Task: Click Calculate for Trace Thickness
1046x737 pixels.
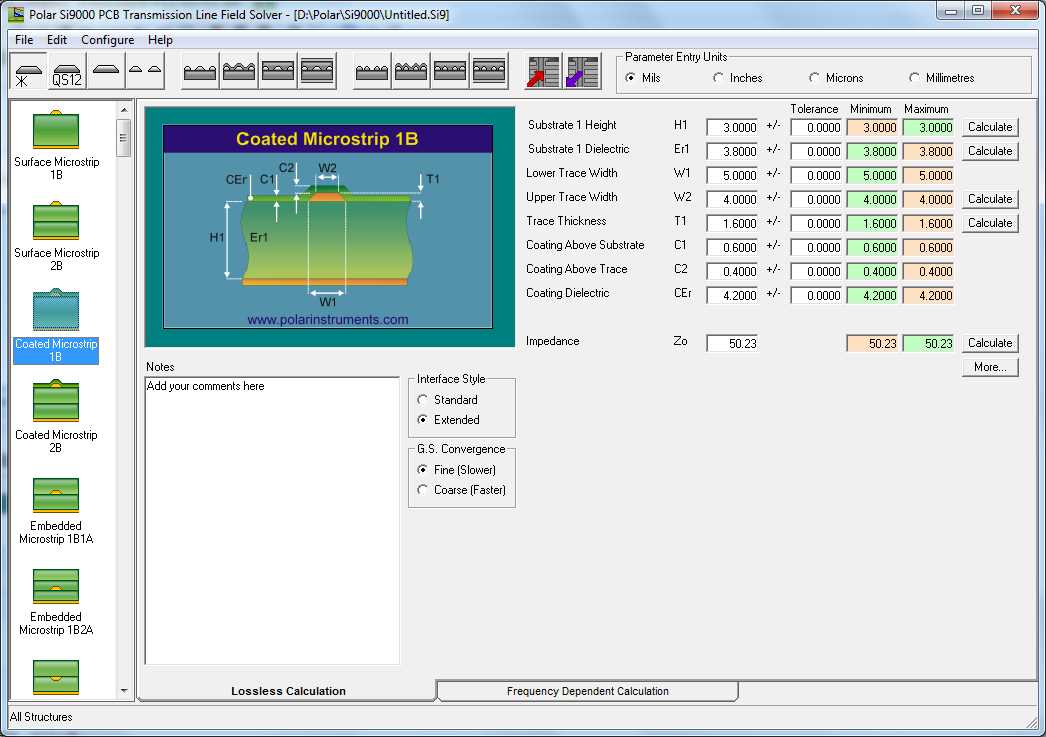Action: [990, 223]
